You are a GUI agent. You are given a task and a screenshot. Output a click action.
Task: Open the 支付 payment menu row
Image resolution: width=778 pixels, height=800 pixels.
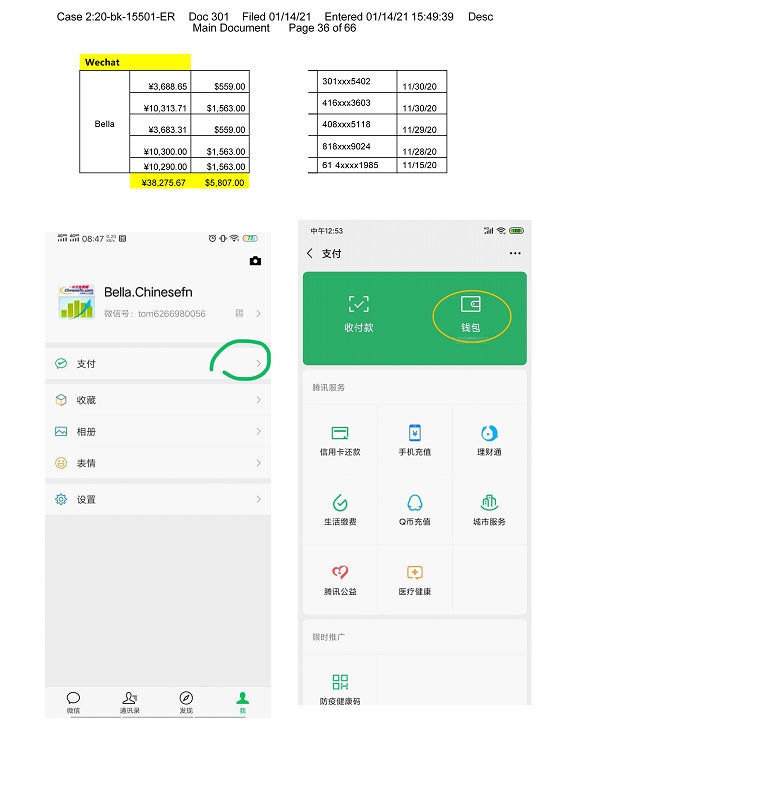coord(158,363)
